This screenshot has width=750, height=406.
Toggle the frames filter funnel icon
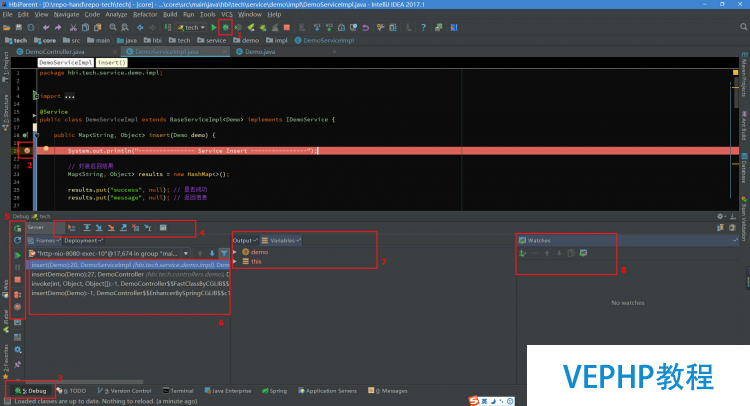[x=224, y=253]
